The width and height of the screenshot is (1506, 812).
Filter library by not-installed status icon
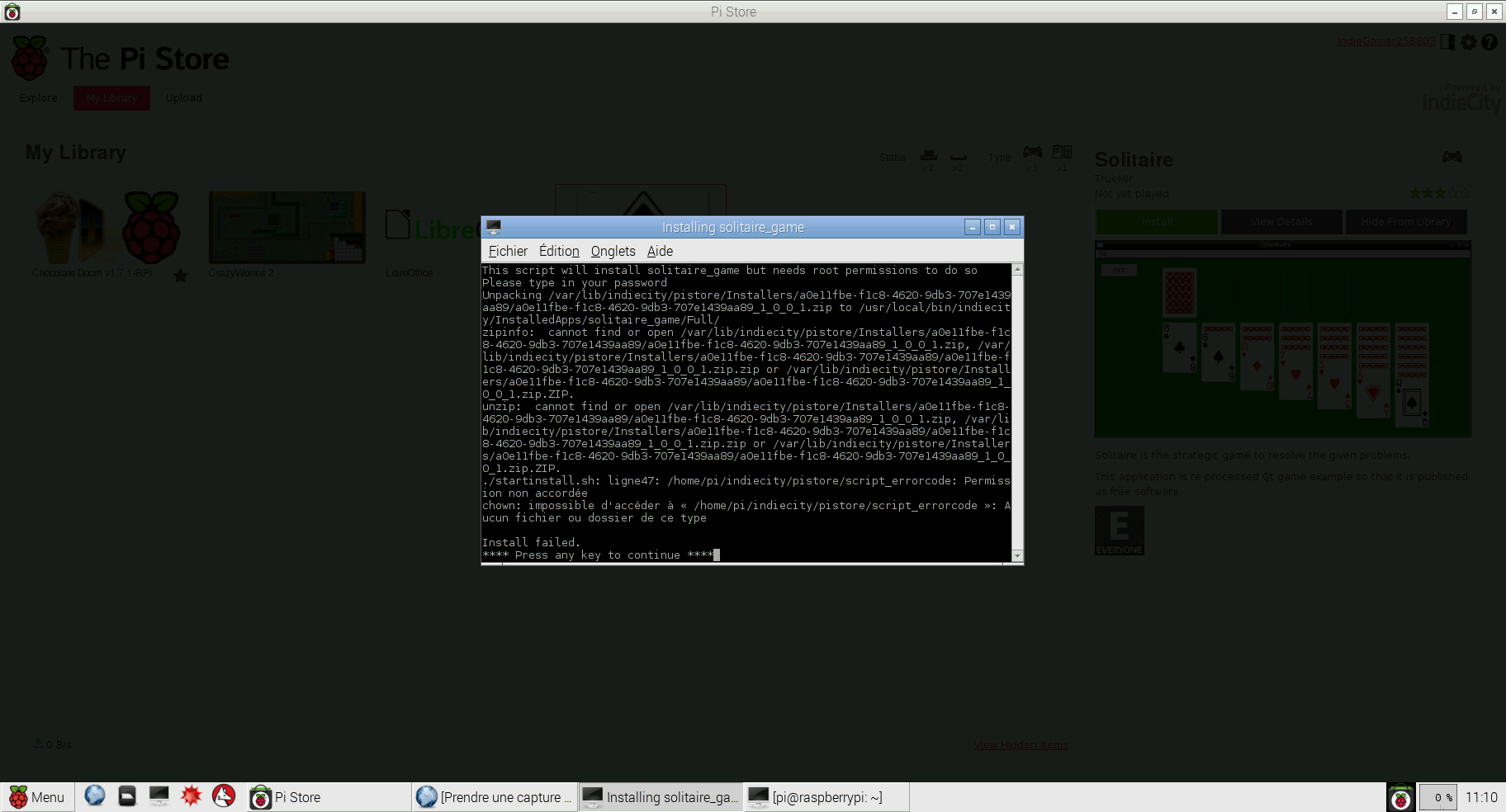tap(958, 156)
